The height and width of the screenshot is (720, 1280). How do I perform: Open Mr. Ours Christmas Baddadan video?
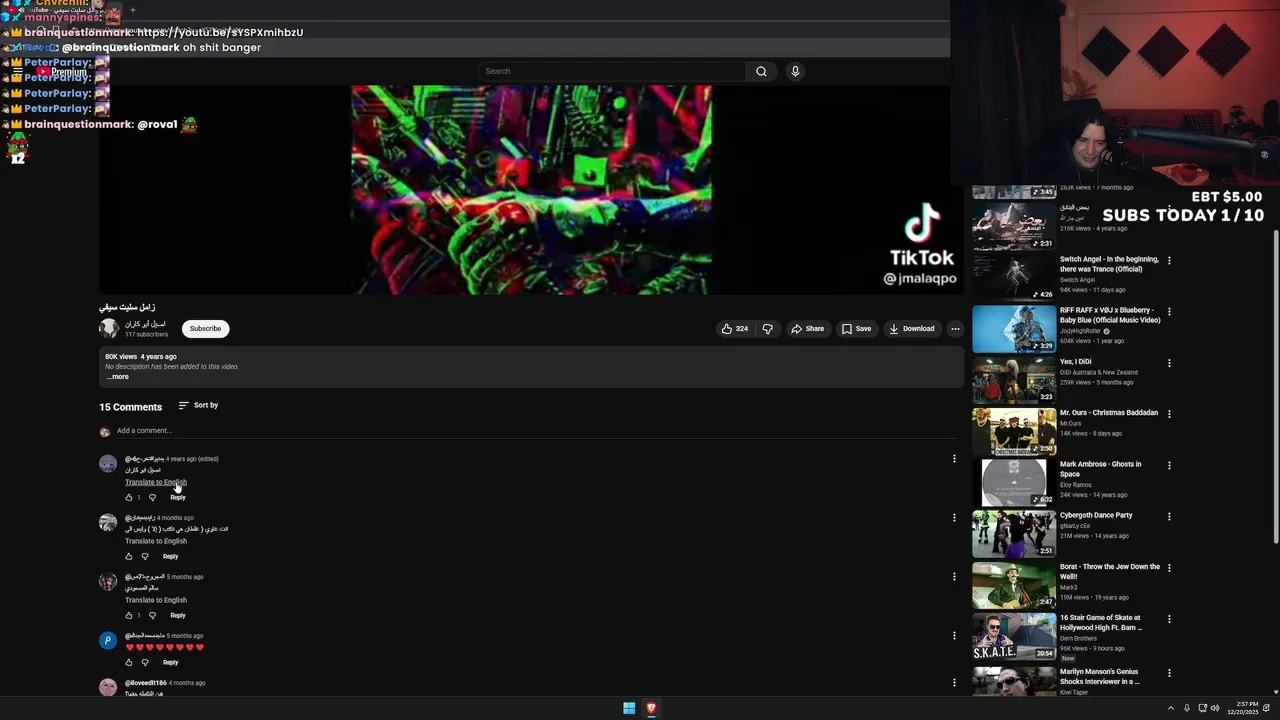coord(1014,431)
